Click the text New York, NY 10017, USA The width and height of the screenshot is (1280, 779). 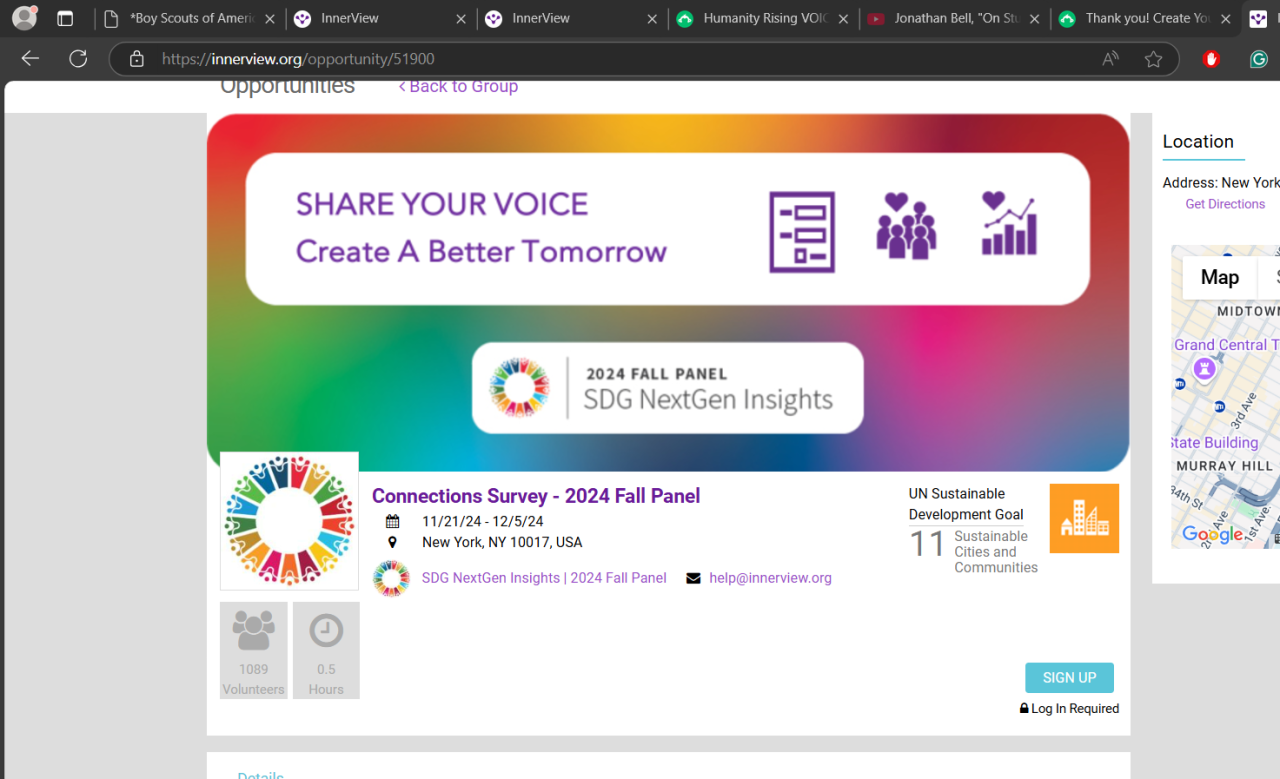tap(502, 542)
